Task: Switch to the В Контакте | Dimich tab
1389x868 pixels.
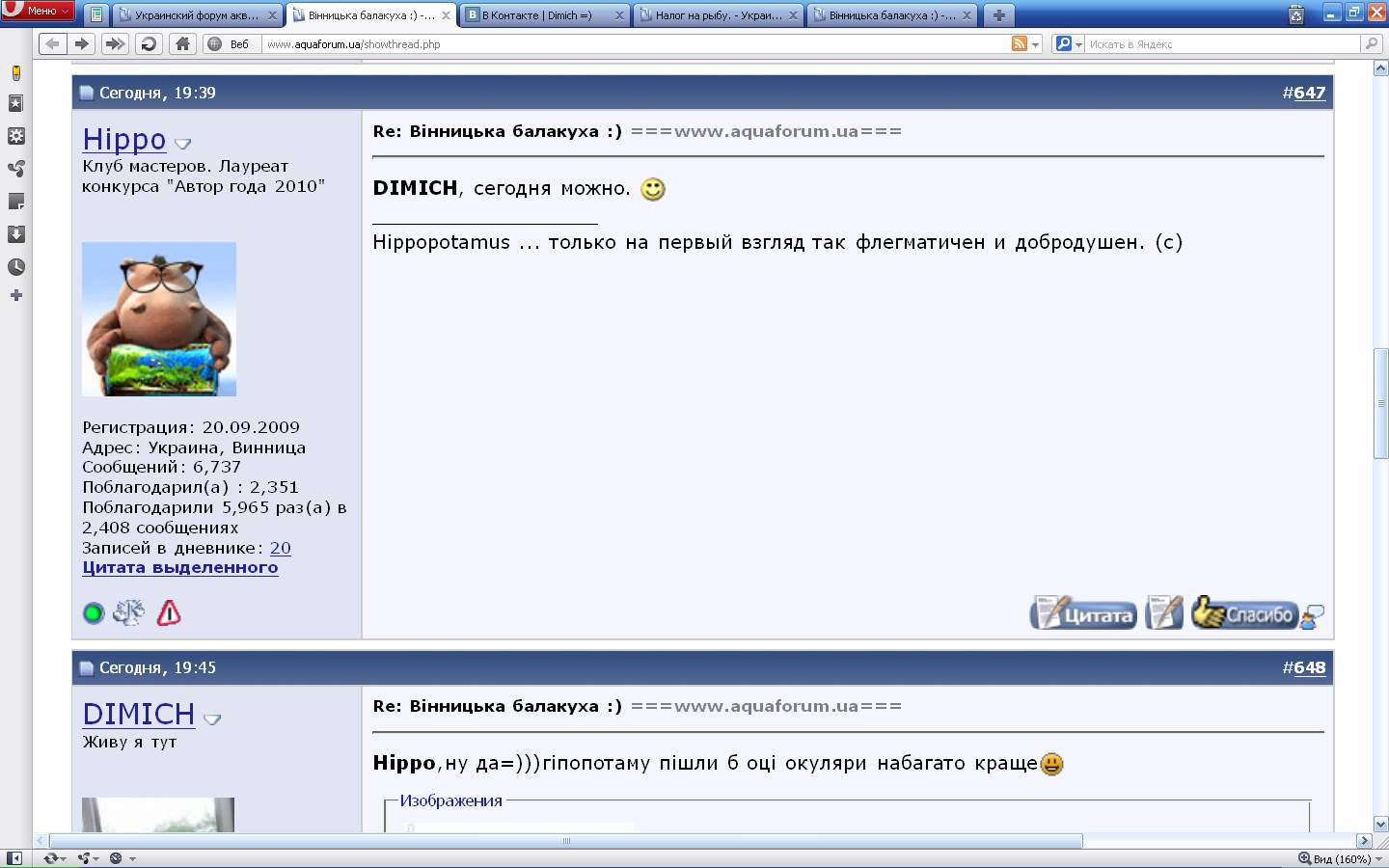Action: (544, 15)
